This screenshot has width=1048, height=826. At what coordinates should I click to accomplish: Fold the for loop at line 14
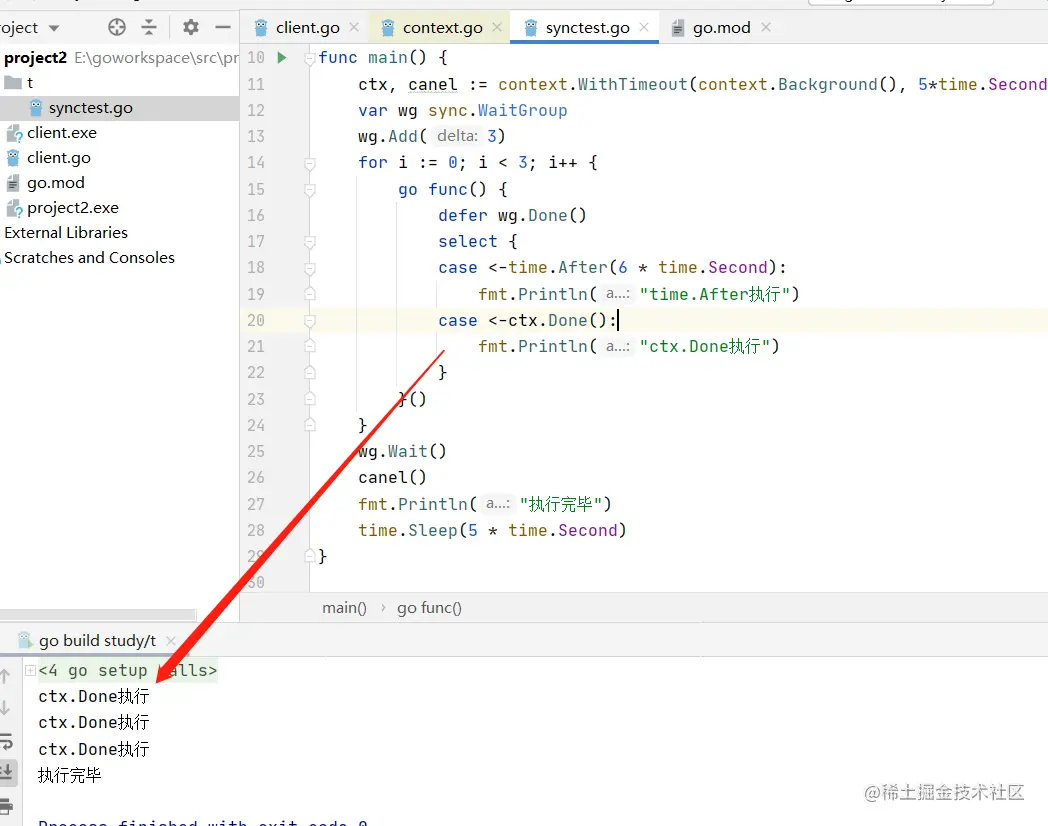(309, 163)
